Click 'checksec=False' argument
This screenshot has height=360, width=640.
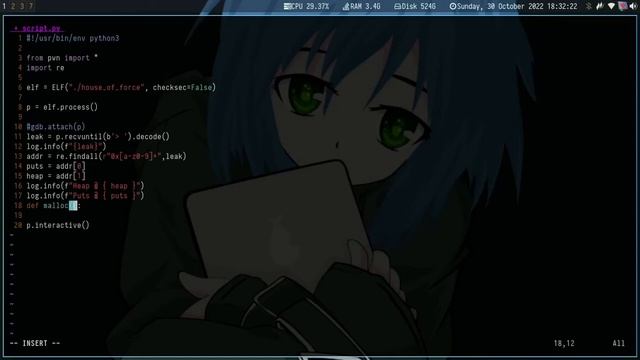(x=182, y=87)
